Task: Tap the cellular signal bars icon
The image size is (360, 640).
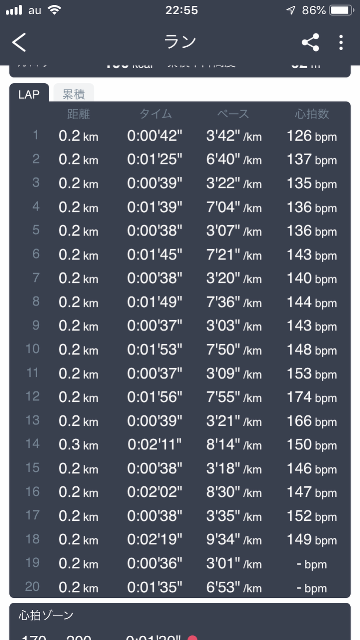Action: pyautogui.click(x=14, y=10)
